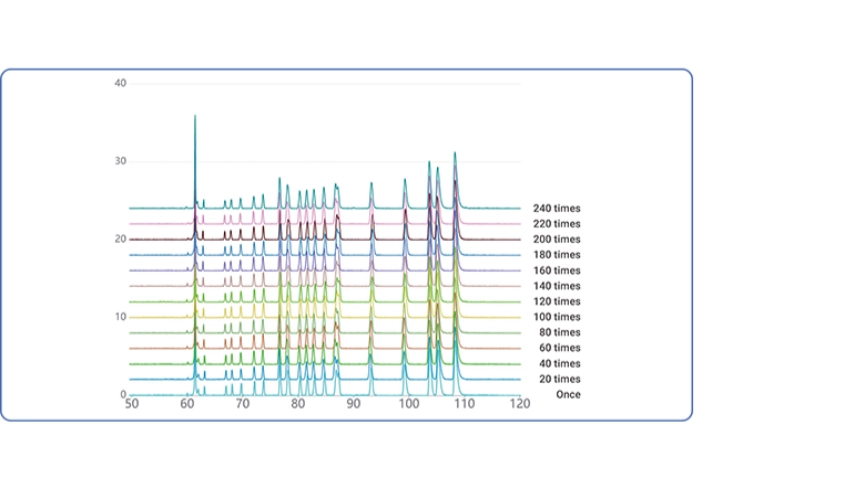The height and width of the screenshot is (490, 865).
Task: Click the '80 times' series label
Action: coord(559,332)
